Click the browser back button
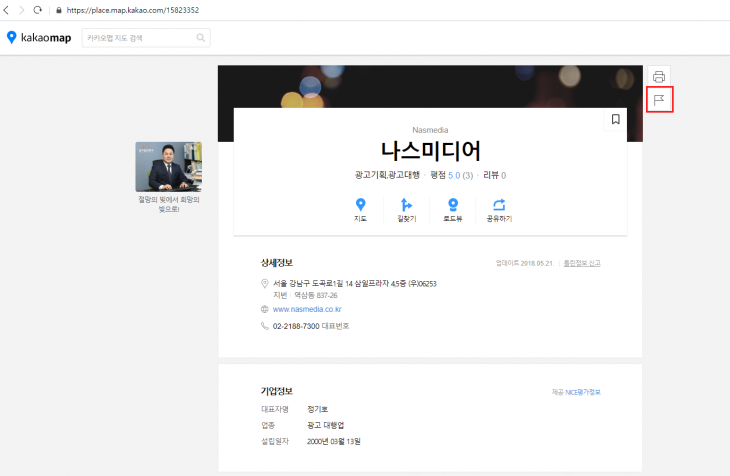 (8, 9)
